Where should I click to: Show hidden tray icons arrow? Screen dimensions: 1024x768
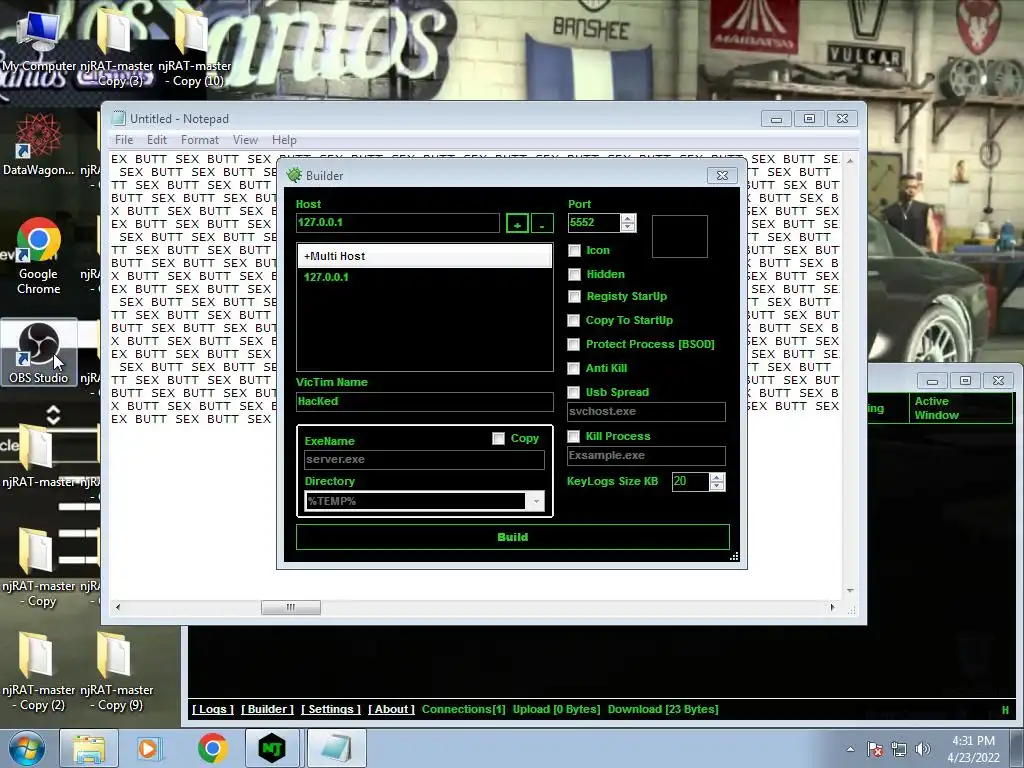[x=850, y=749]
